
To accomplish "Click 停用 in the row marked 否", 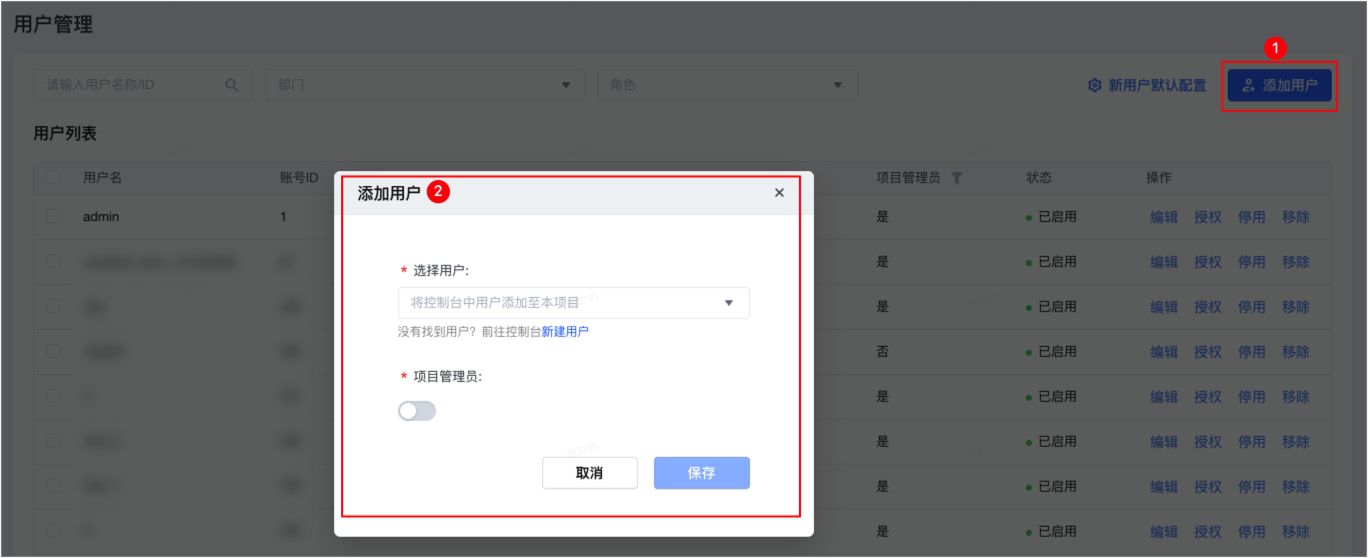I will (x=1252, y=352).
